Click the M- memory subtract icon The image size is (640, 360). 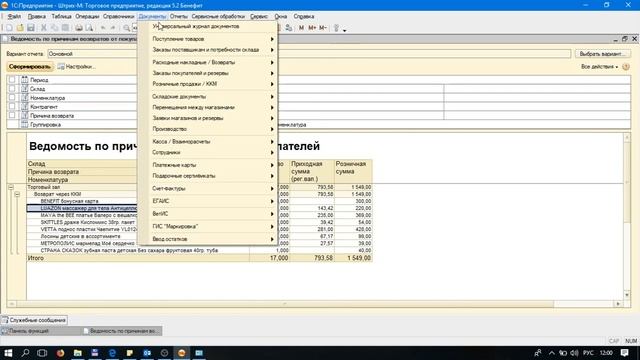point(323,28)
